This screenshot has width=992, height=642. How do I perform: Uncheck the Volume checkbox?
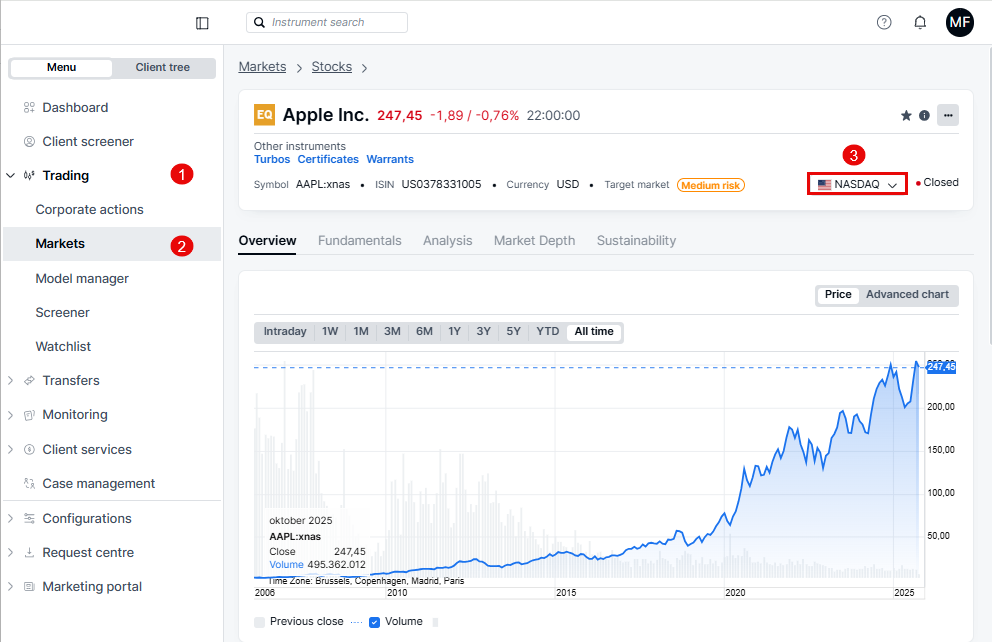[x=374, y=622]
